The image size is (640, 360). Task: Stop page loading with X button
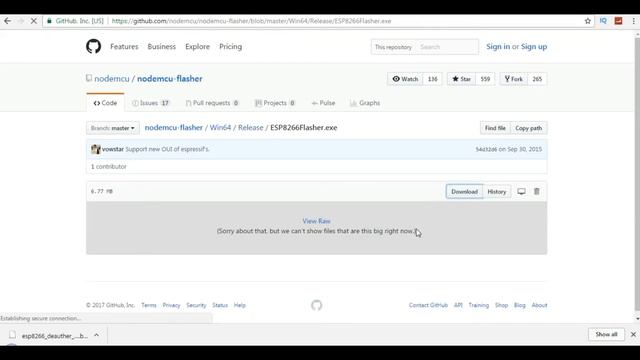[x=33, y=21]
